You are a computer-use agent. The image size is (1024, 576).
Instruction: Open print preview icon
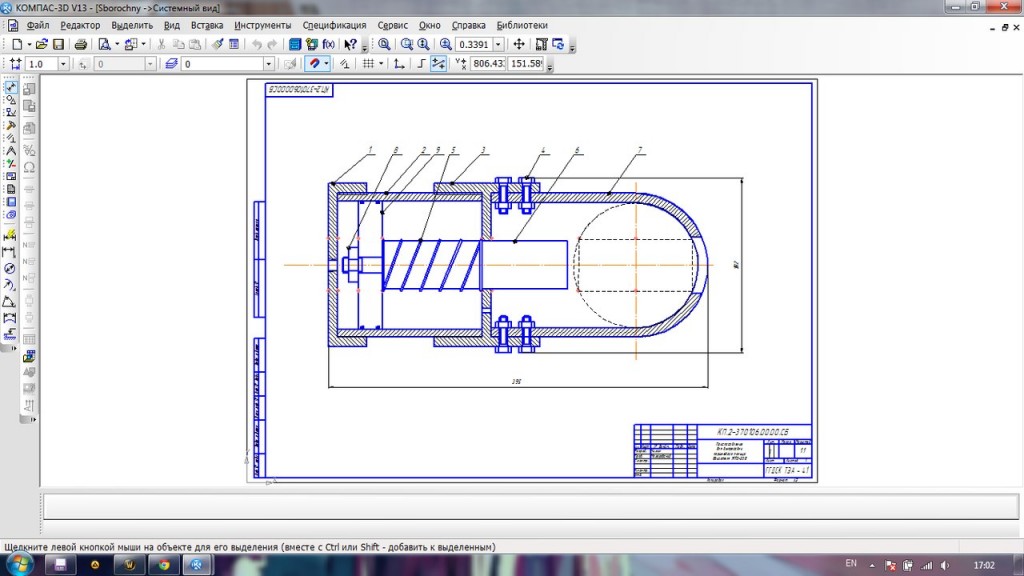(104, 44)
